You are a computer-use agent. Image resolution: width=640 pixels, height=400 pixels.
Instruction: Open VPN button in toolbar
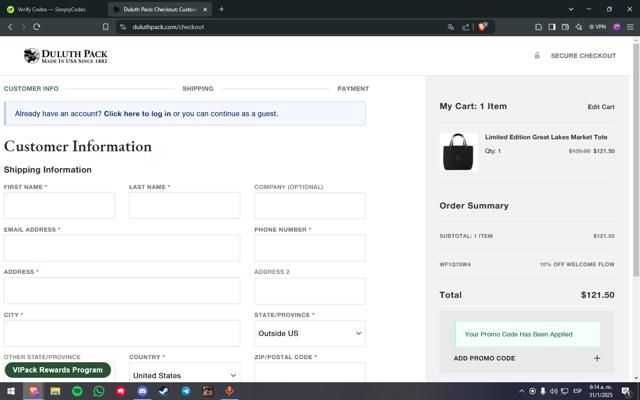point(598,27)
